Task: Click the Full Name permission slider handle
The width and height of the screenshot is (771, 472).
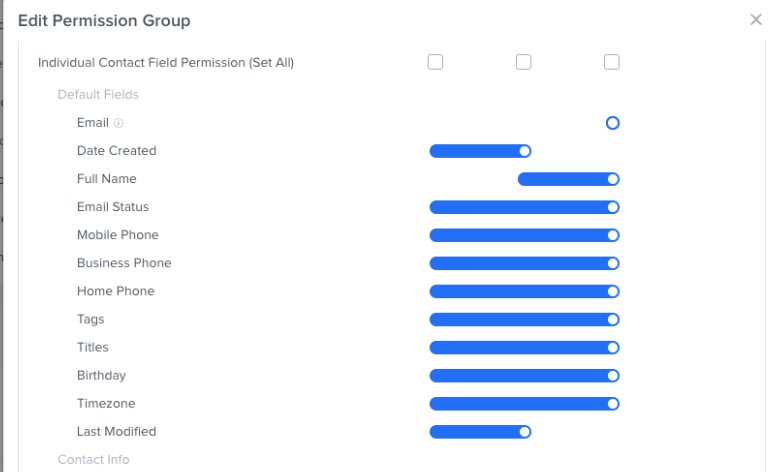Action: (613, 179)
